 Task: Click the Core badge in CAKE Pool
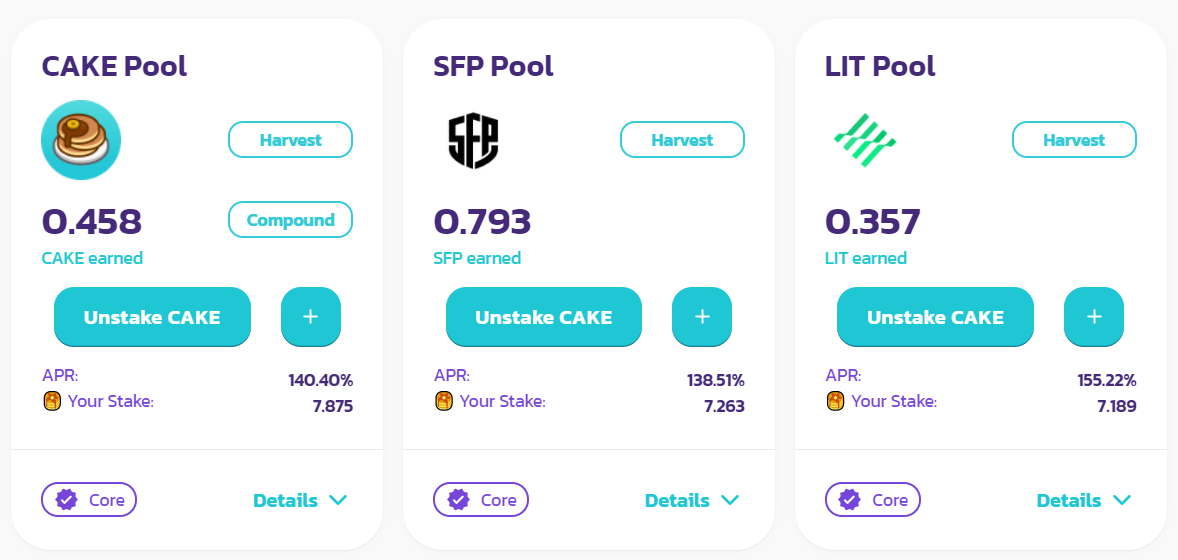coord(89,500)
